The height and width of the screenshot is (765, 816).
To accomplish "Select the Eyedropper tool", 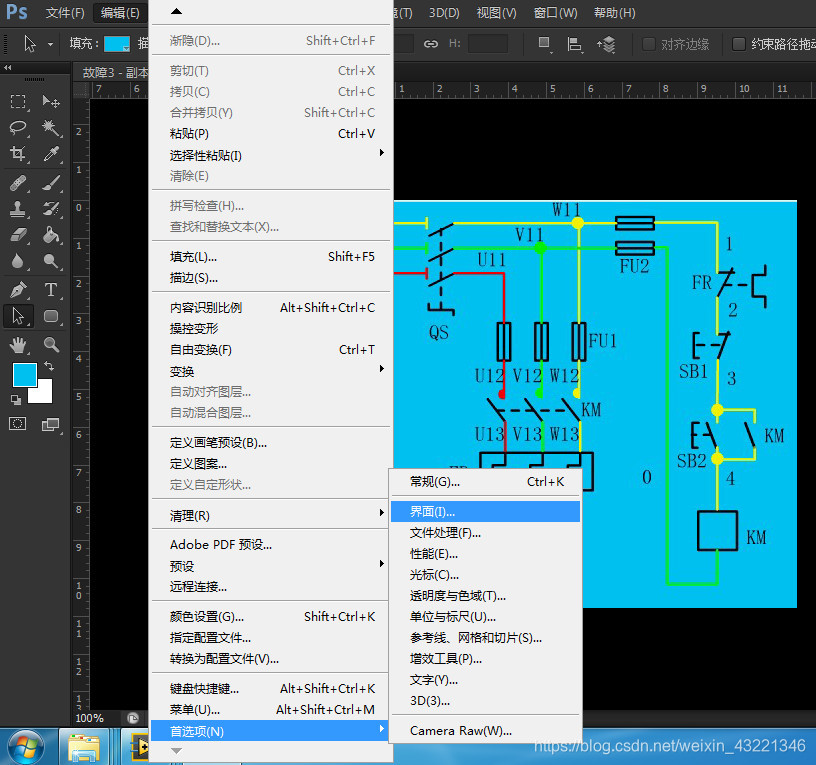I will (51, 154).
